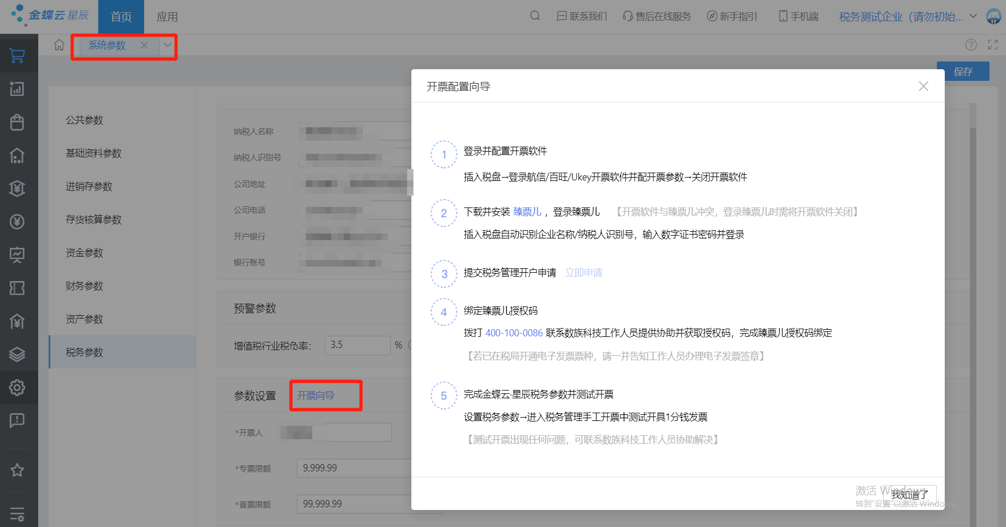This screenshot has height=527, width=1006.
Task: Select 资产参数 in the parameter list
Action: (123, 319)
